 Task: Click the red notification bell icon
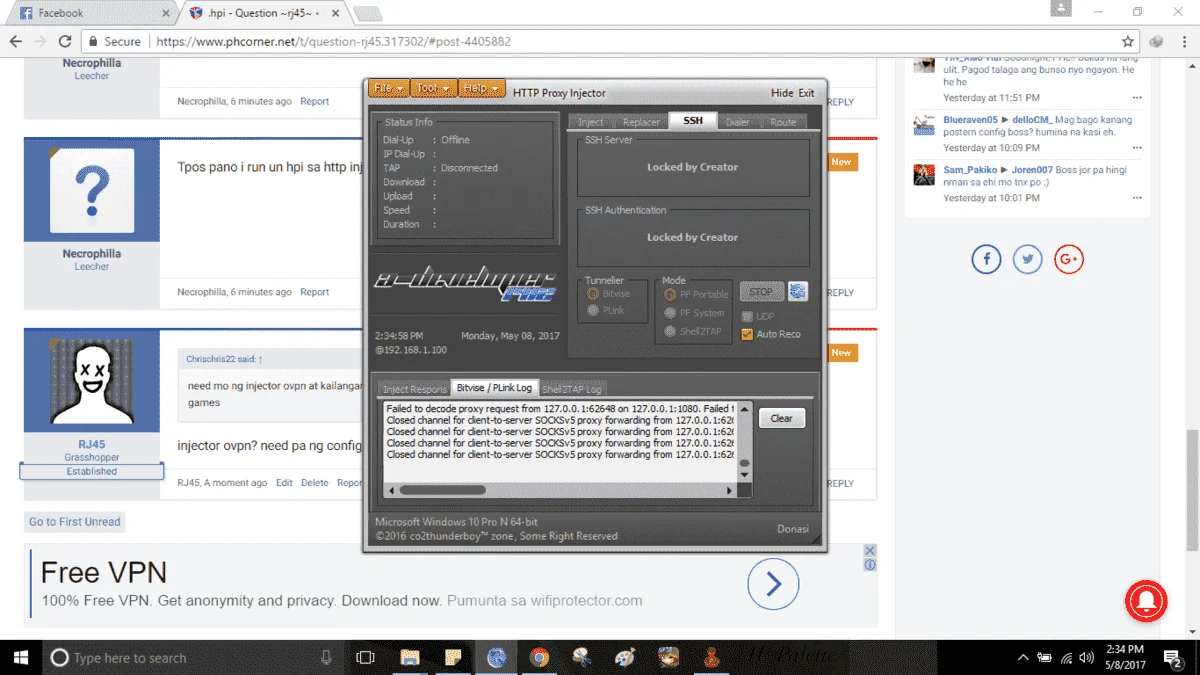pos(1147,599)
